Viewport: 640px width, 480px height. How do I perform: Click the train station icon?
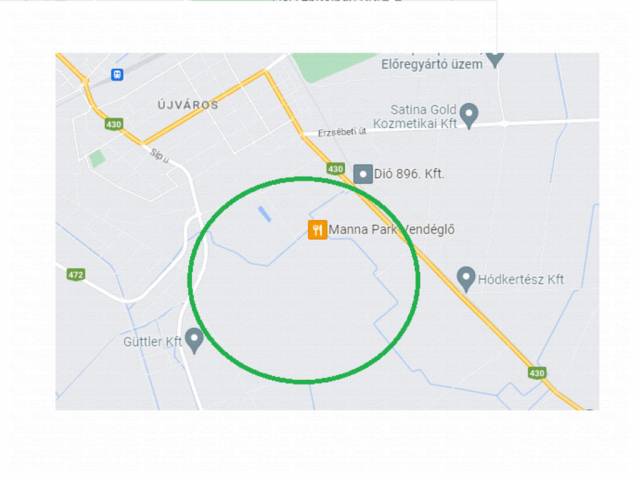tap(117, 75)
